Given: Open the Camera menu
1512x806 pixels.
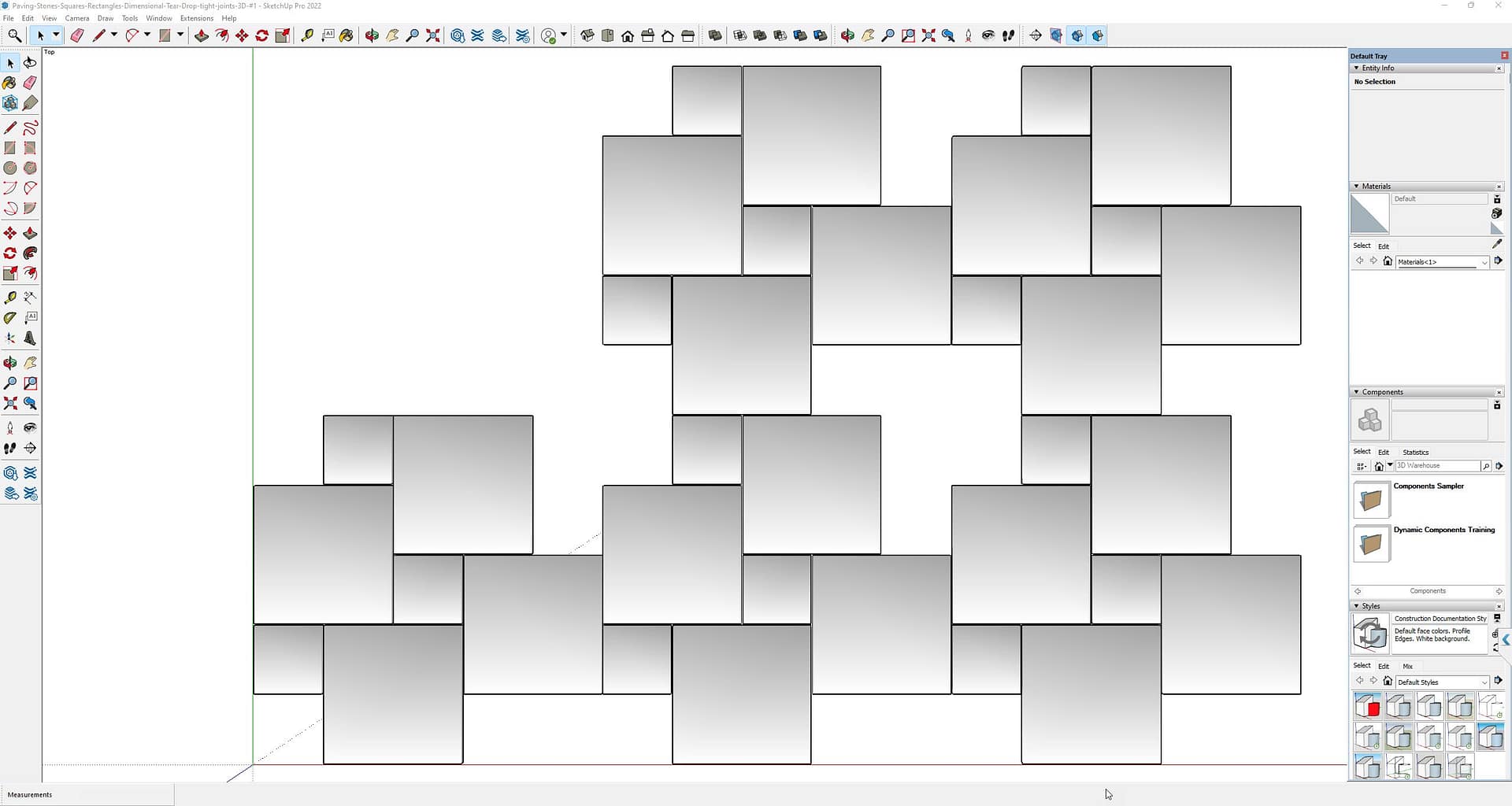Looking at the screenshot, I should (77, 18).
